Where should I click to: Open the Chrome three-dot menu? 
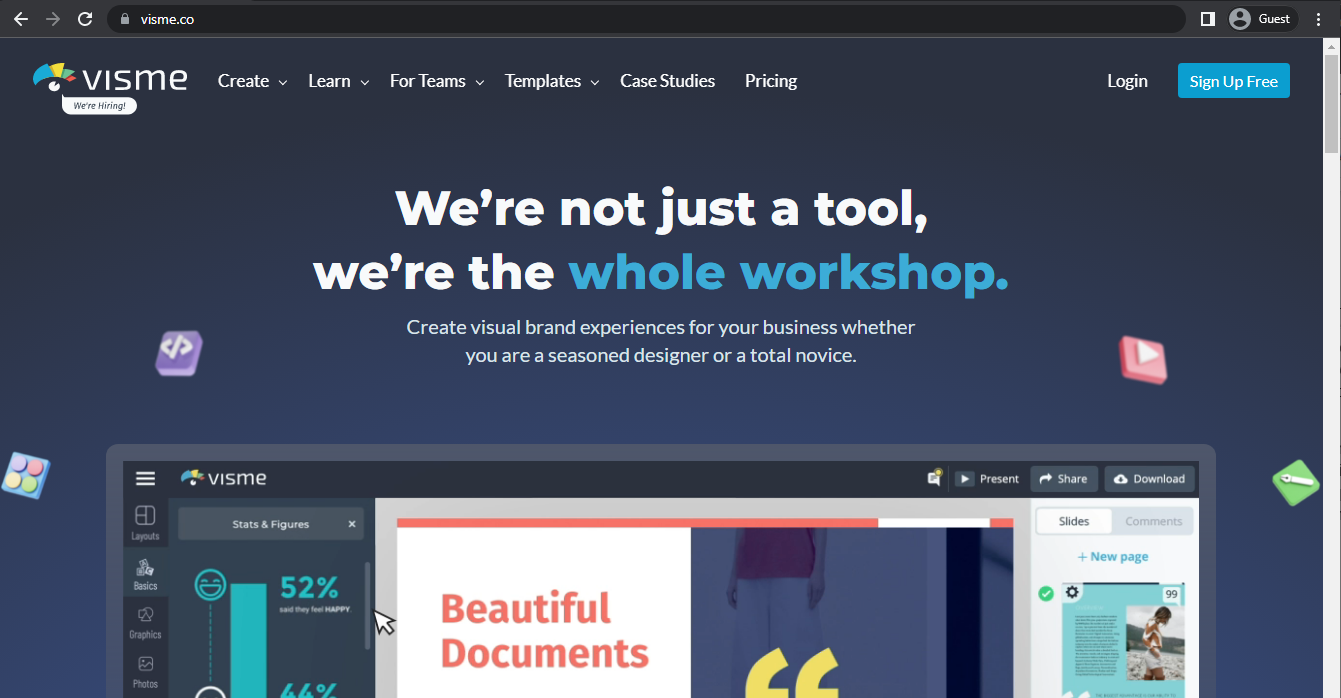pos(1318,19)
